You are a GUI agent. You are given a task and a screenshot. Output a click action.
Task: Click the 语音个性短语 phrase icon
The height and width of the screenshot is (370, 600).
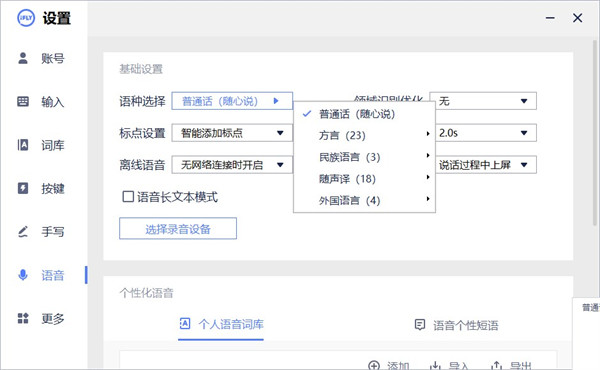point(420,324)
